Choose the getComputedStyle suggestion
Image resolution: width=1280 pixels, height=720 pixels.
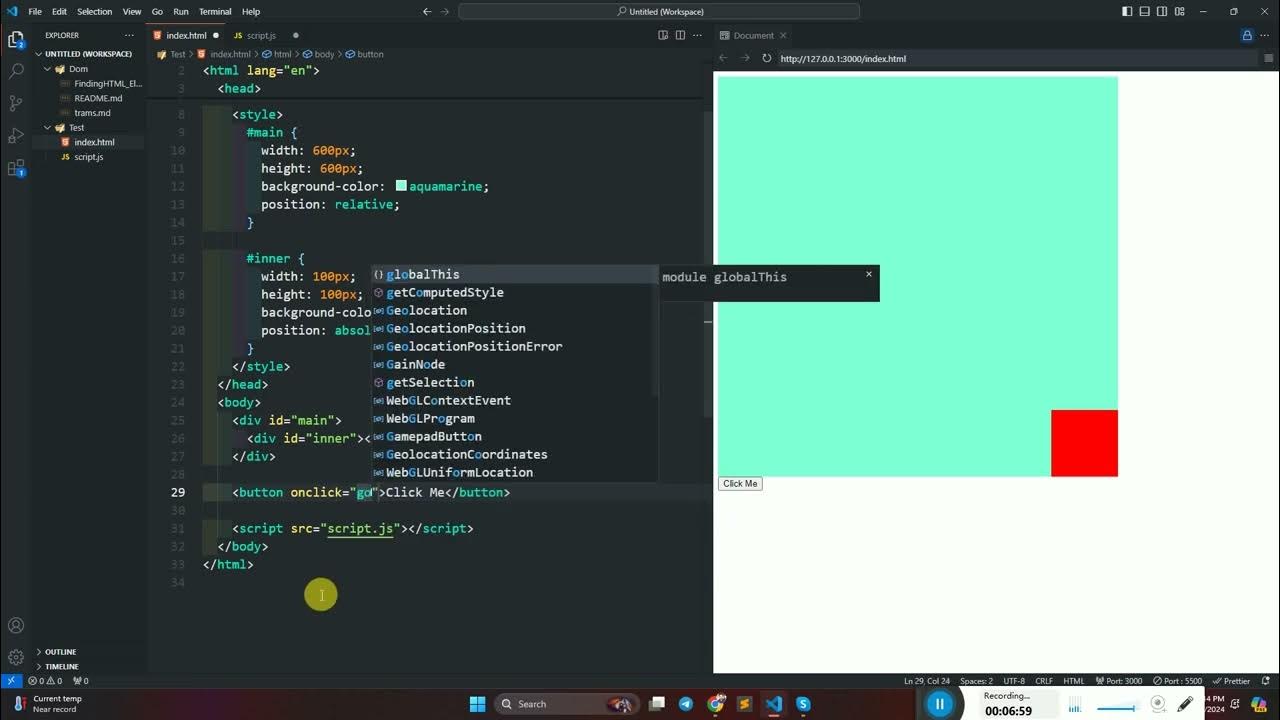pos(514,292)
